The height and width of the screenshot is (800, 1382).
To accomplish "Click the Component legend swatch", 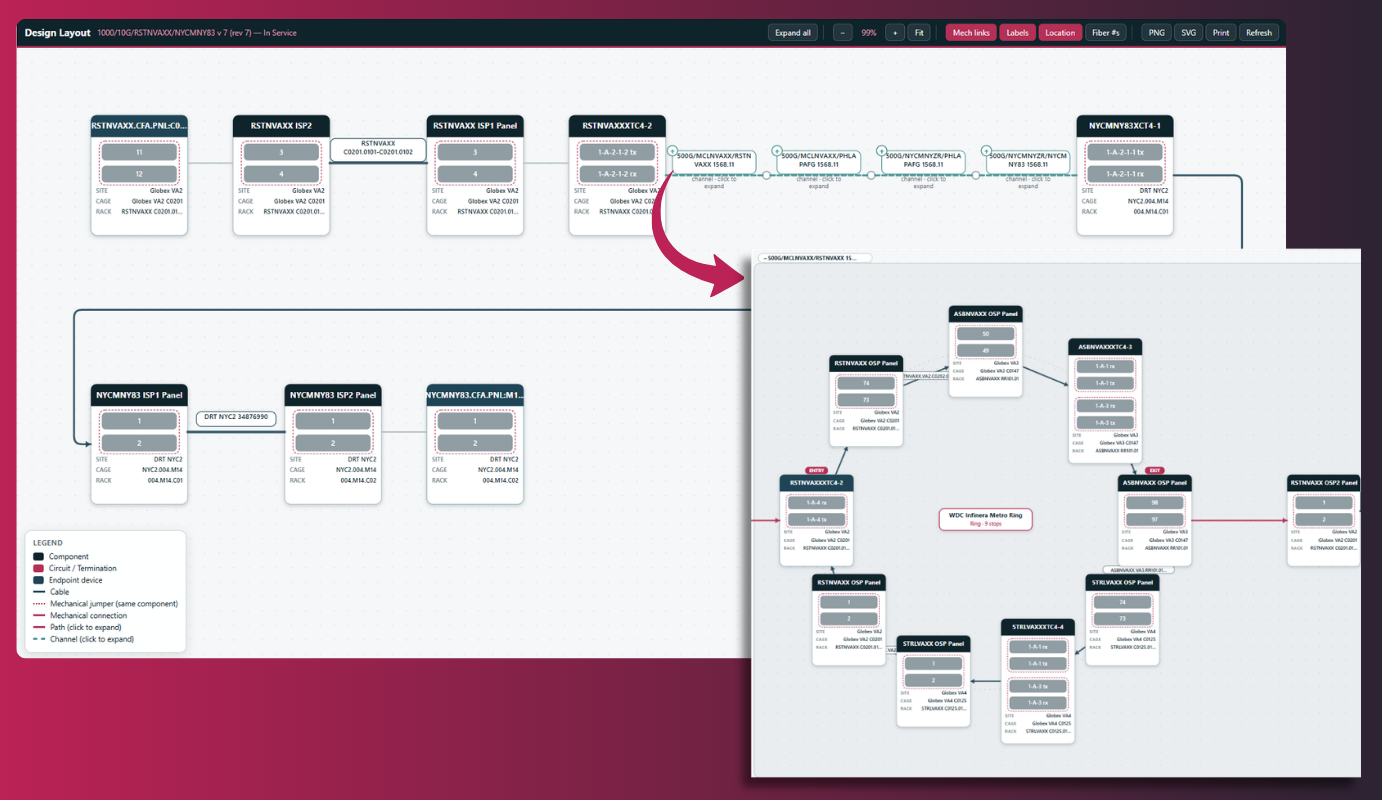I will 38,557.
